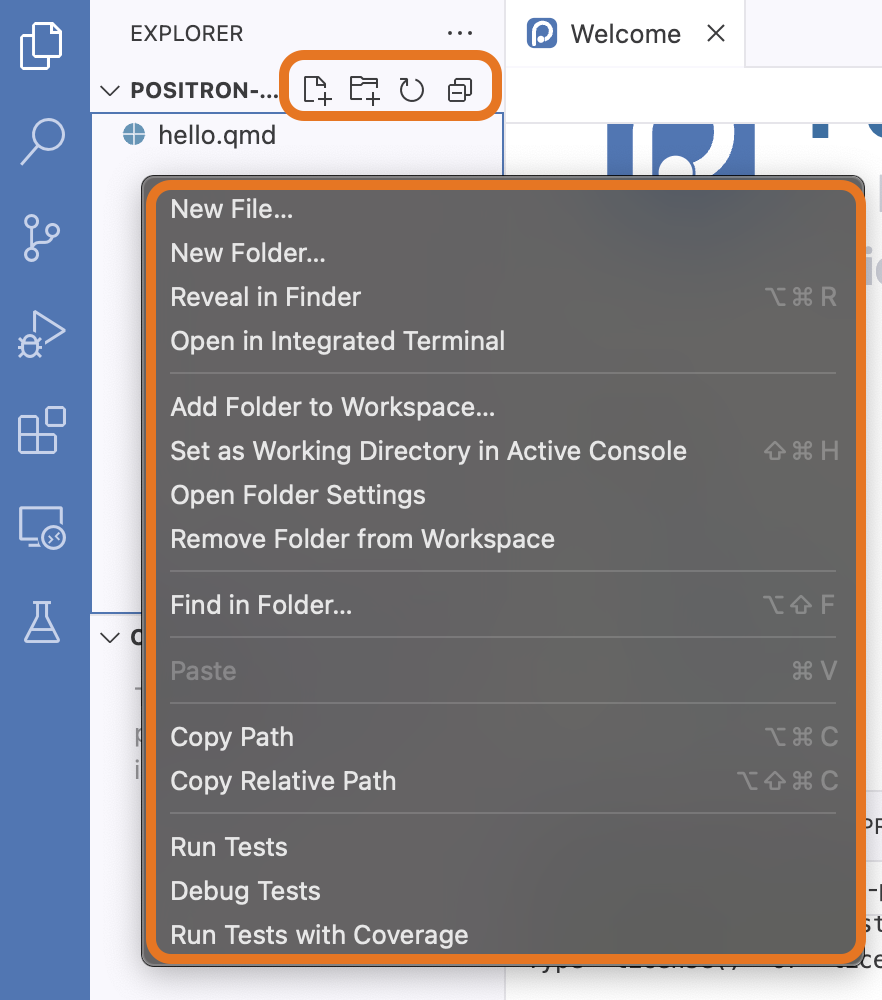
Task: Collapse all folders in Explorer
Action: tap(460, 90)
